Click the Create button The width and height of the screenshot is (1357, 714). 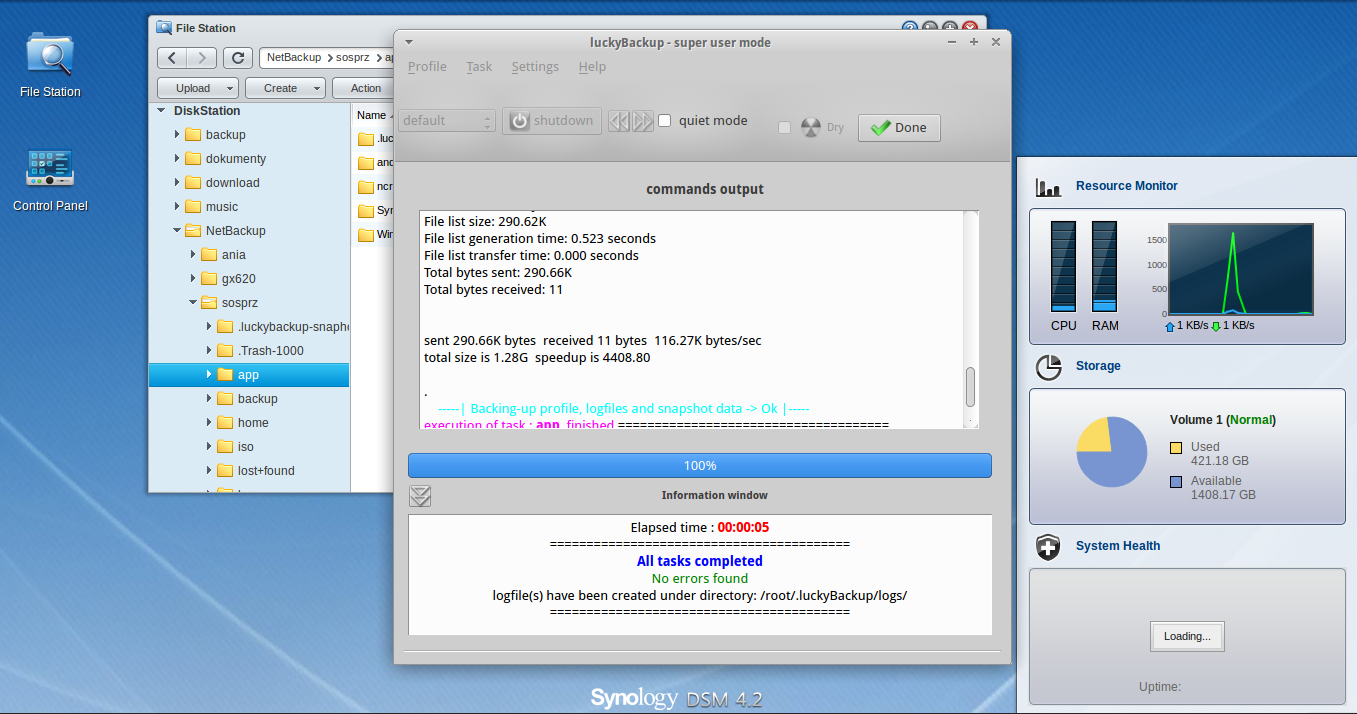(x=285, y=88)
